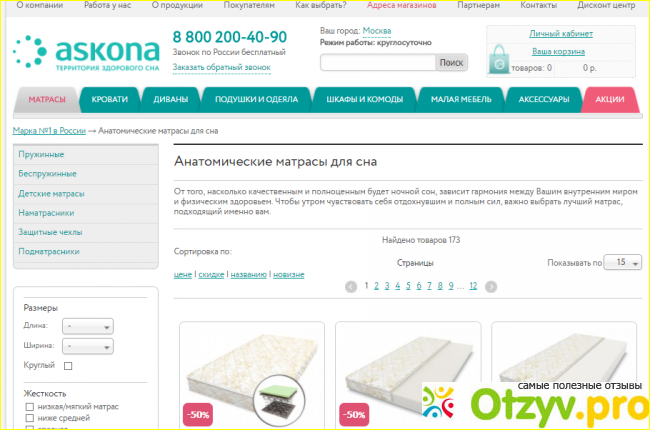Click the shopping bag cart icon

(498, 60)
